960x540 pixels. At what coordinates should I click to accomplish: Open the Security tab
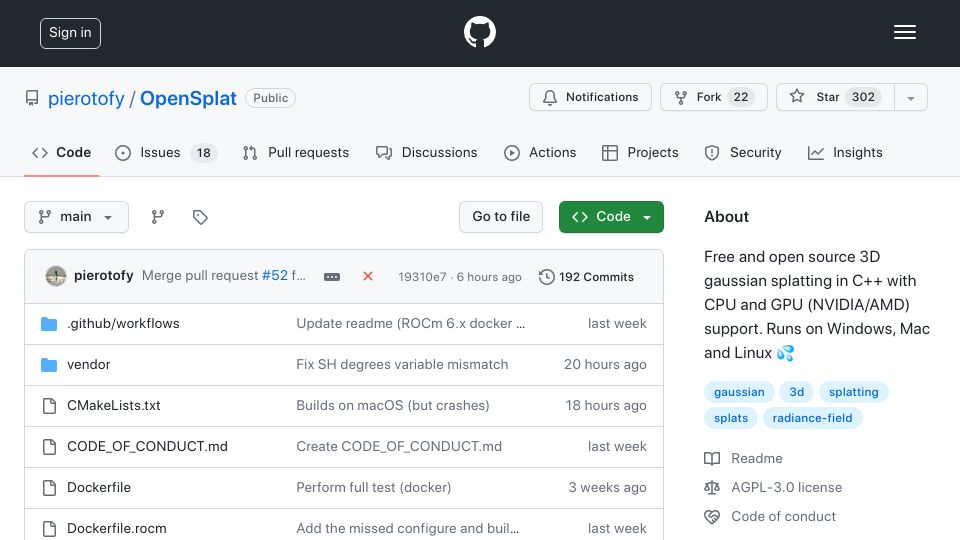(743, 152)
